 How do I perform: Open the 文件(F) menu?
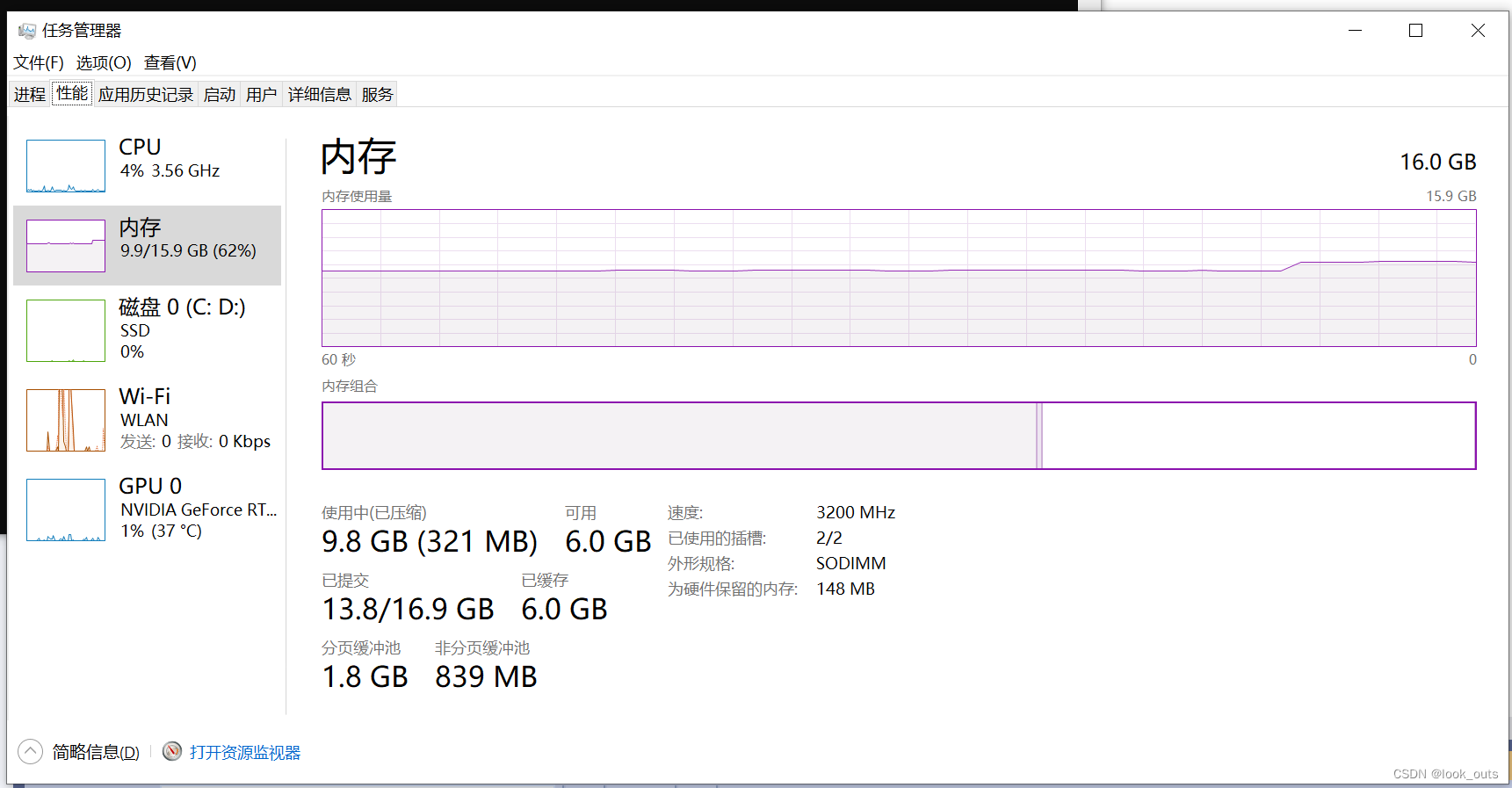click(x=39, y=63)
